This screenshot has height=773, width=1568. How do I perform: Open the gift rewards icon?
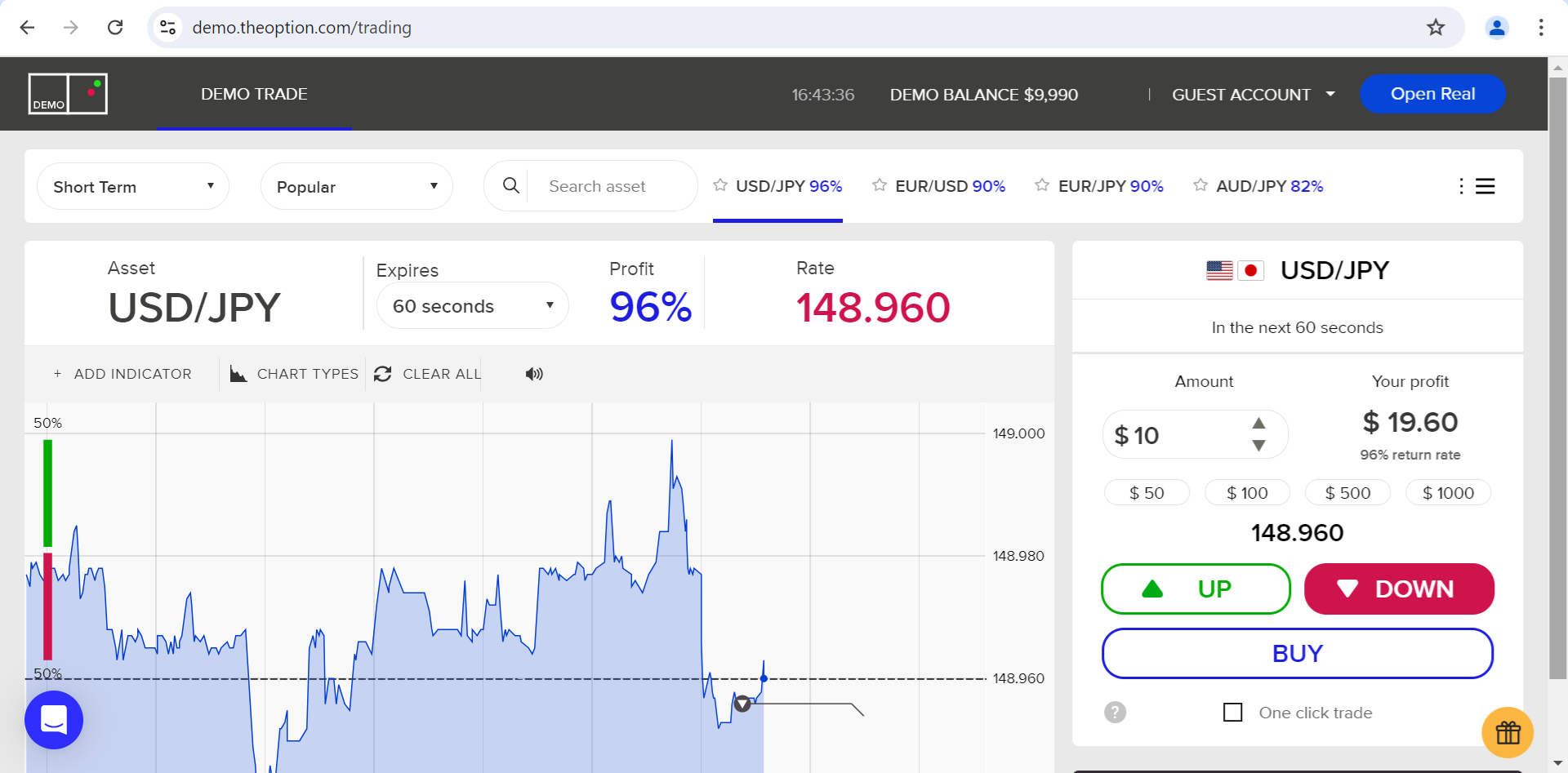[x=1508, y=732]
